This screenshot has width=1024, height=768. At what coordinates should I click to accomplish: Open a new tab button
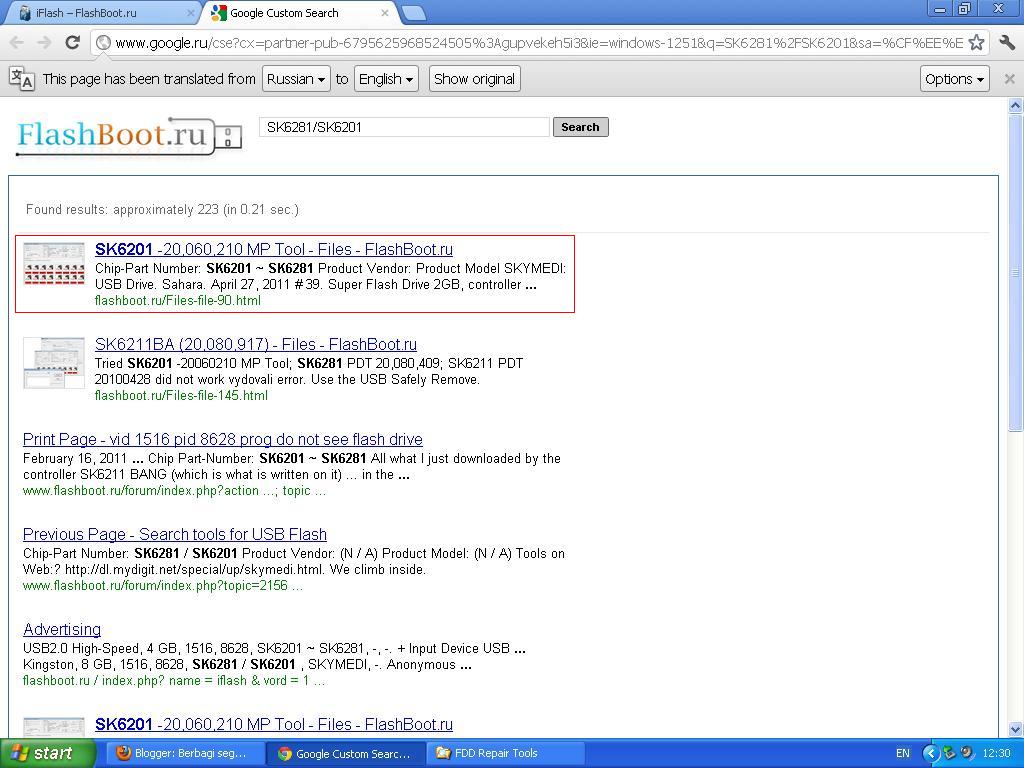pos(413,13)
